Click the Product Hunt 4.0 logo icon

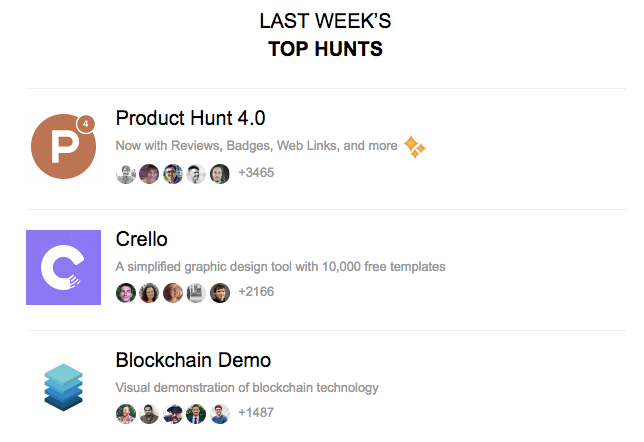[64, 146]
